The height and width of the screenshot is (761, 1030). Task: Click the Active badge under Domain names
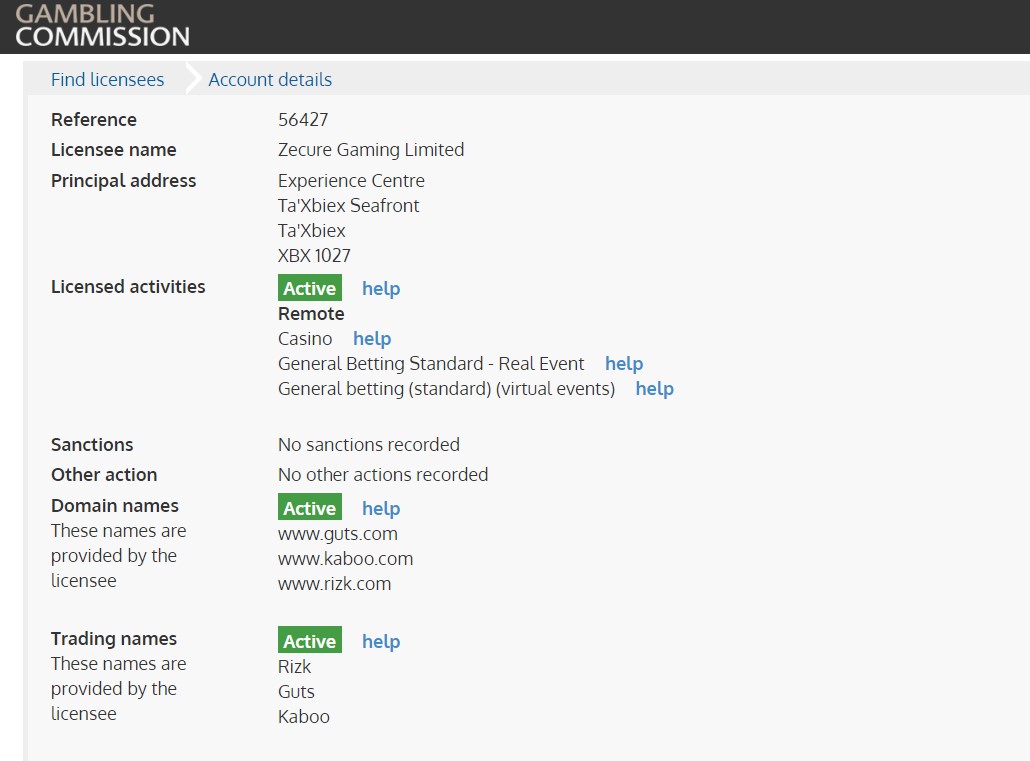[x=310, y=507]
